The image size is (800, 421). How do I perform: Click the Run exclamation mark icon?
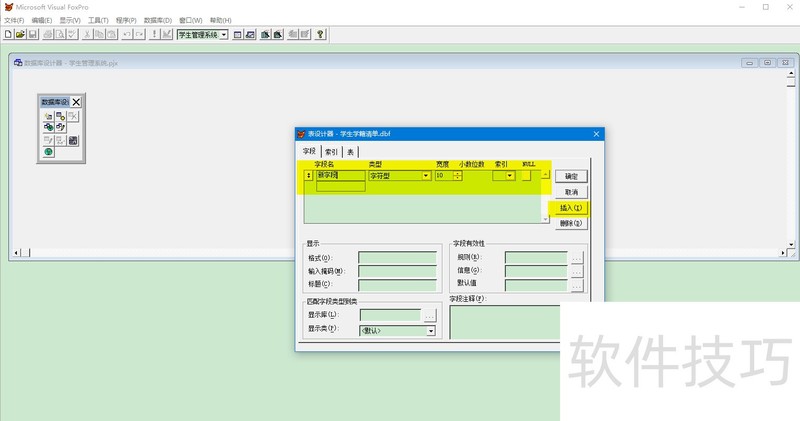(152, 34)
